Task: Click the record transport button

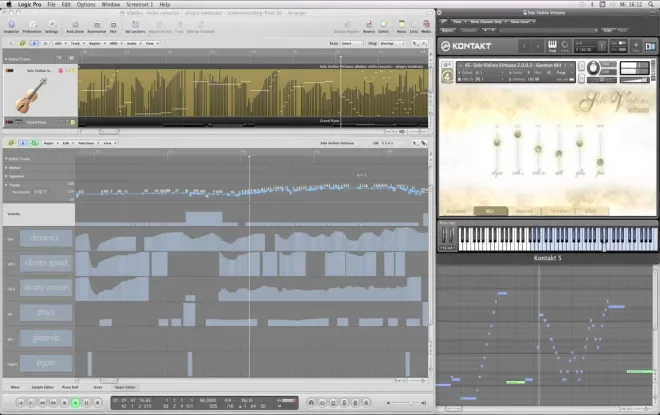Action: (x=97, y=403)
